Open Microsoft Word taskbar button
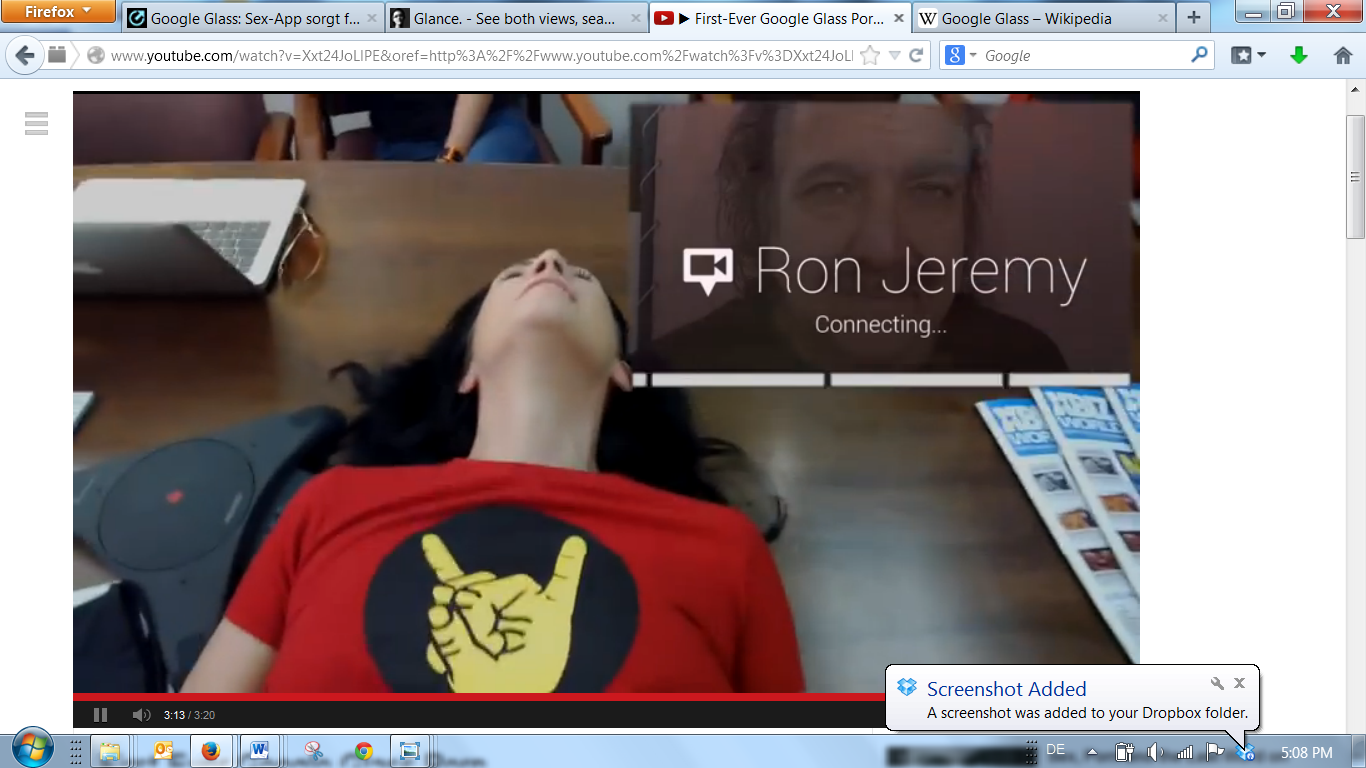1366x768 pixels. coord(259,751)
